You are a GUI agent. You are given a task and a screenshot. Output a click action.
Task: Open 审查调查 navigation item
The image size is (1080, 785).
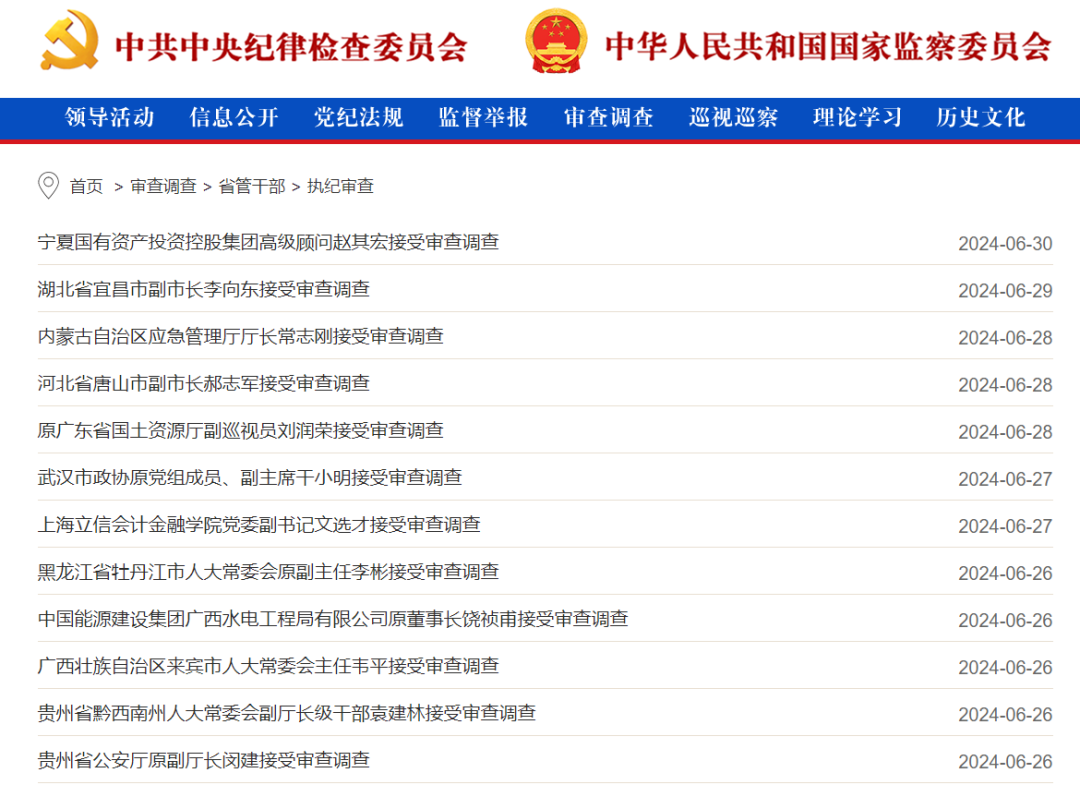point(608,118)
